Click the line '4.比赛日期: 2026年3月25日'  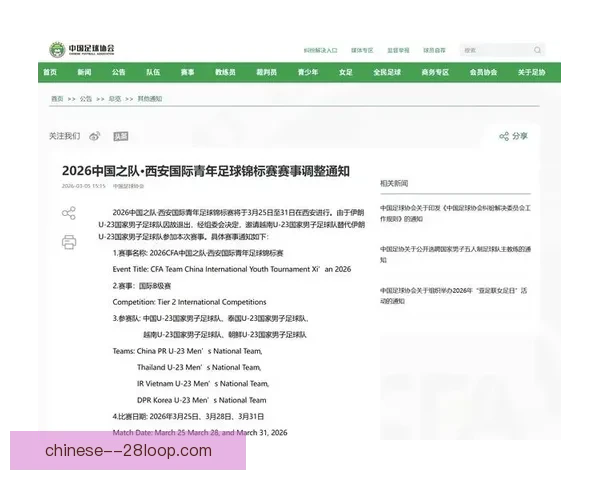188,416
